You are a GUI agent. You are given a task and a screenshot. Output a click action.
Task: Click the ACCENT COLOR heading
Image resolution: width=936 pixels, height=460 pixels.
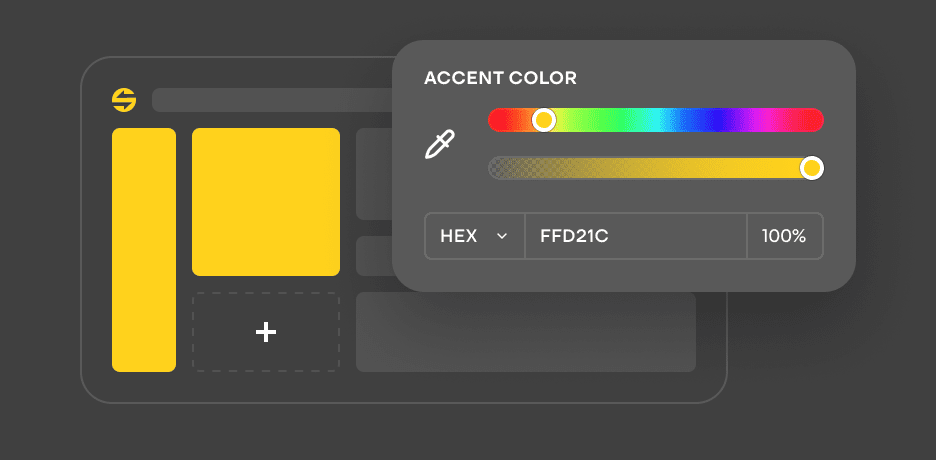(500, 78)
